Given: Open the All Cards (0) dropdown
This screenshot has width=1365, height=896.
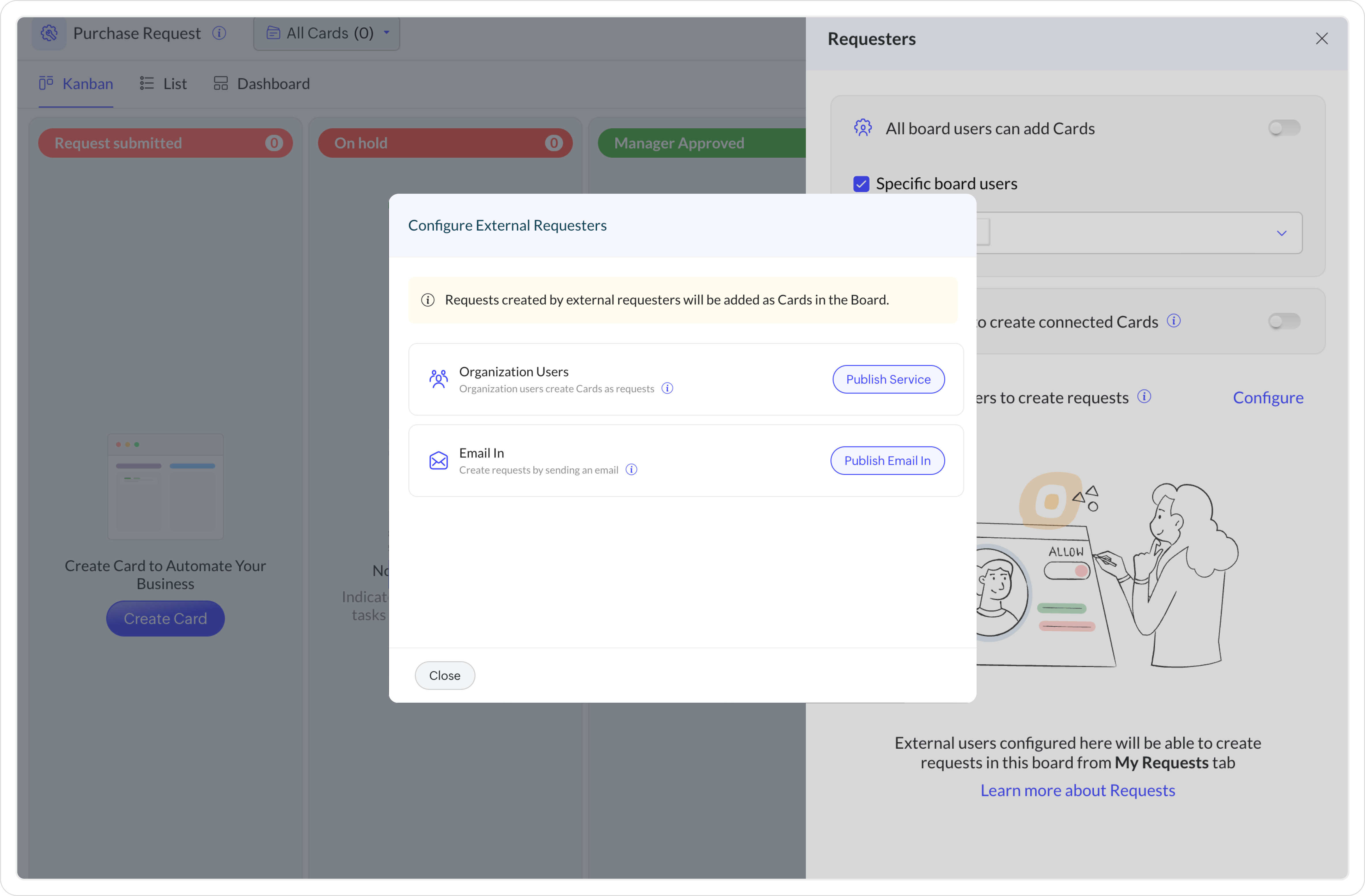Looking at the screenshot, I should click(x=327, y=33).
